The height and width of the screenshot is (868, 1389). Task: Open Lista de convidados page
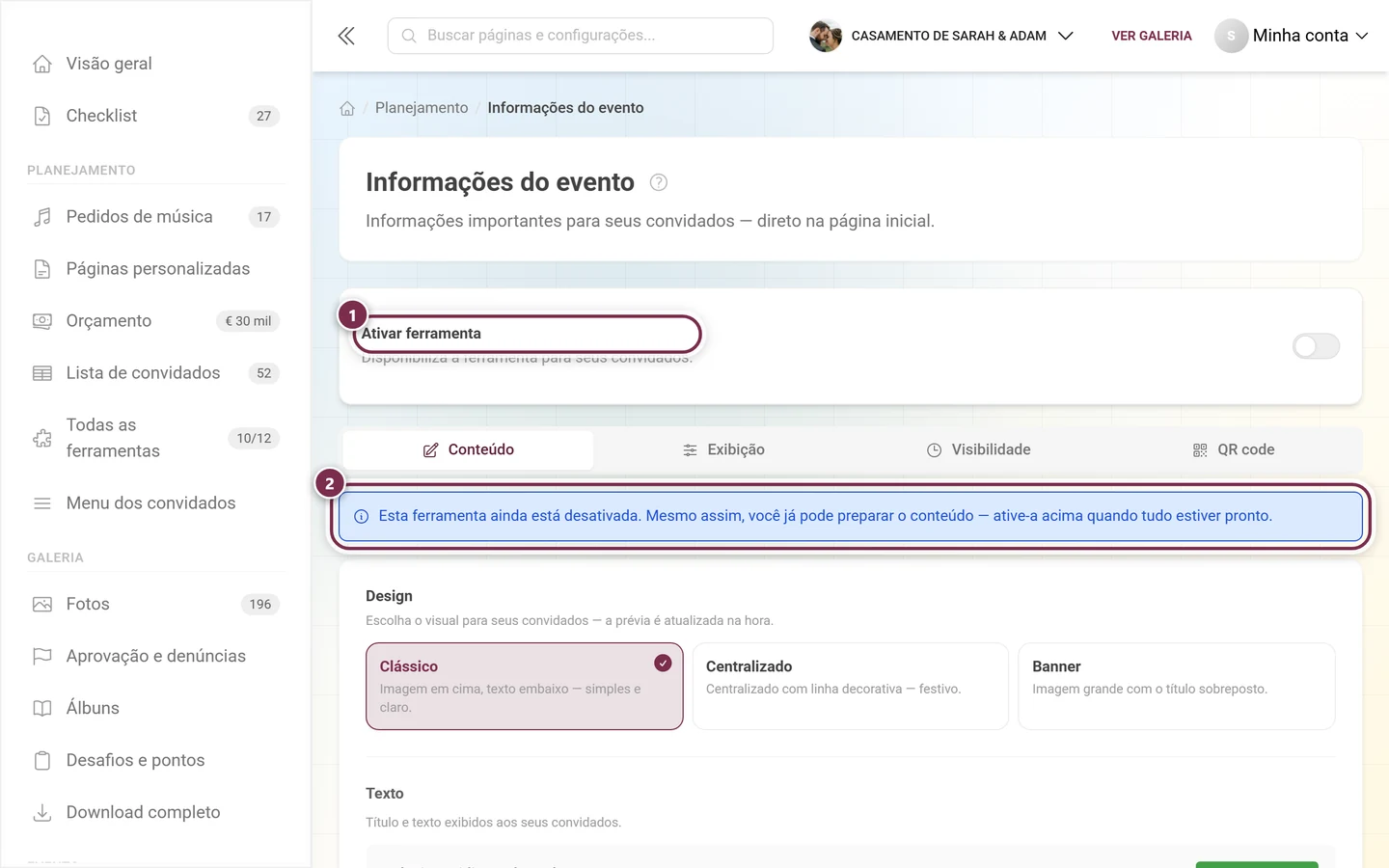[x=155, y=373]
